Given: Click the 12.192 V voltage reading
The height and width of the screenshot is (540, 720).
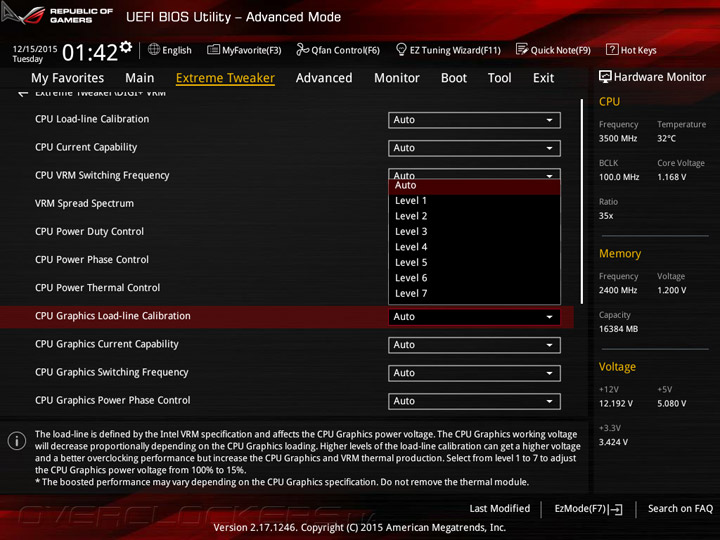Looking at the screenshot, I should click(616, 403).
